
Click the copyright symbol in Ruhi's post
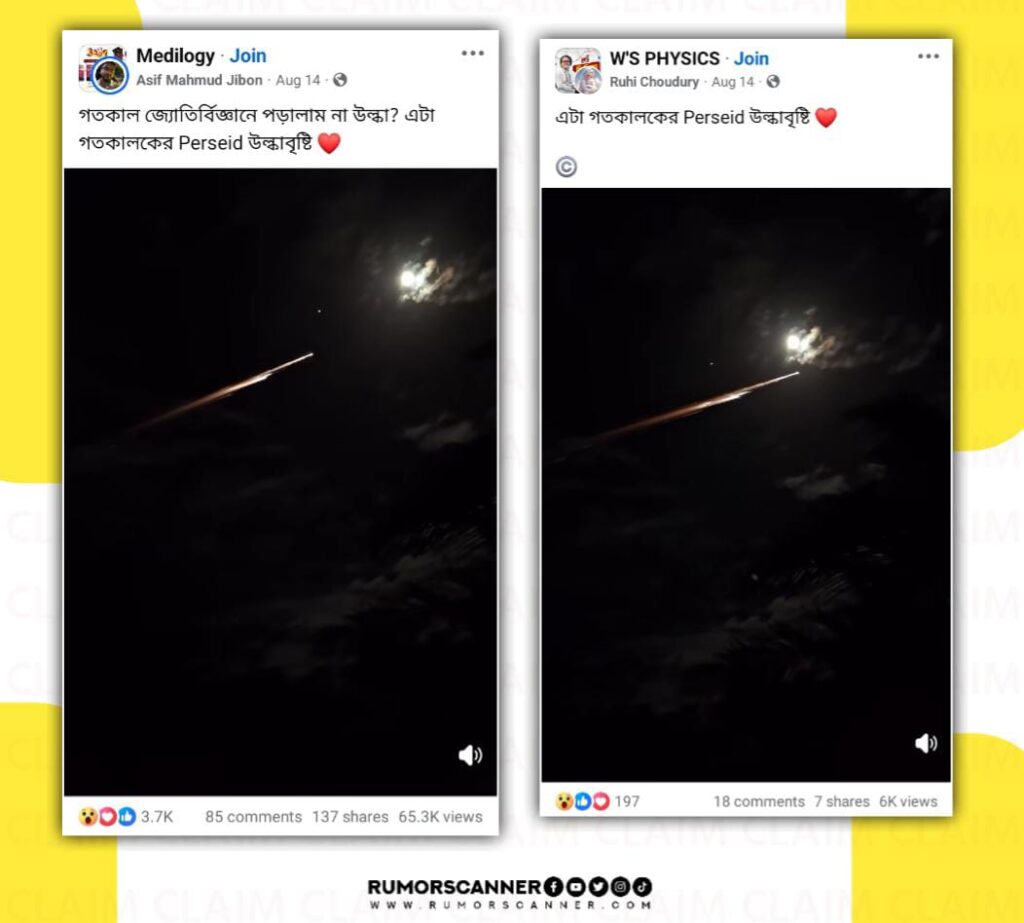click(566, 167)
